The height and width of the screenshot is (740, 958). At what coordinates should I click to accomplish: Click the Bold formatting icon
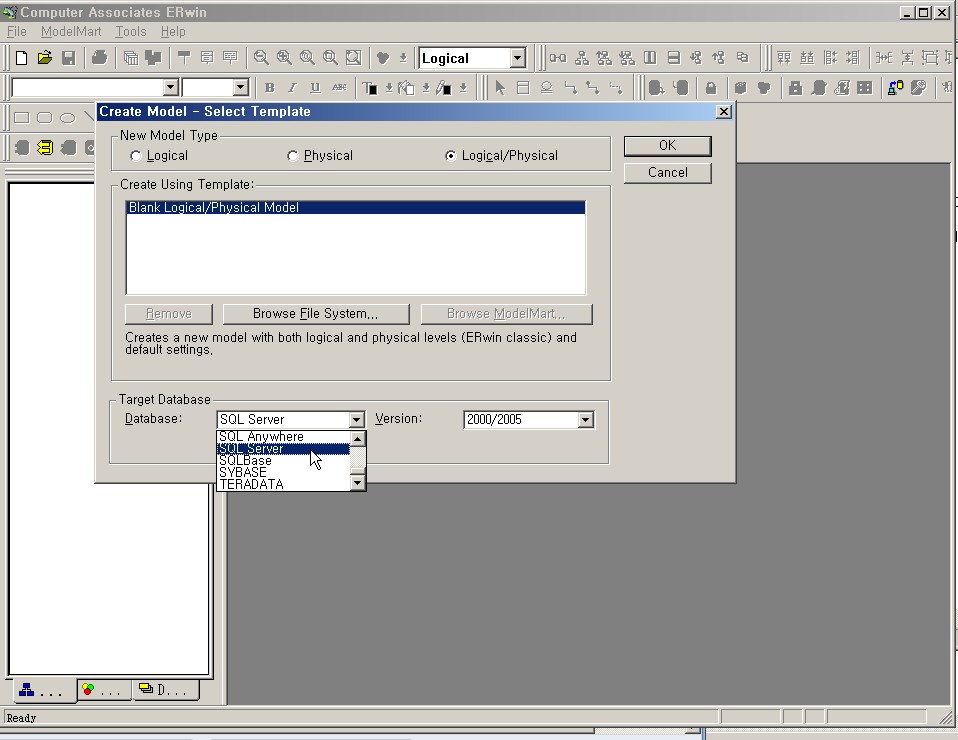pos(269,88)
